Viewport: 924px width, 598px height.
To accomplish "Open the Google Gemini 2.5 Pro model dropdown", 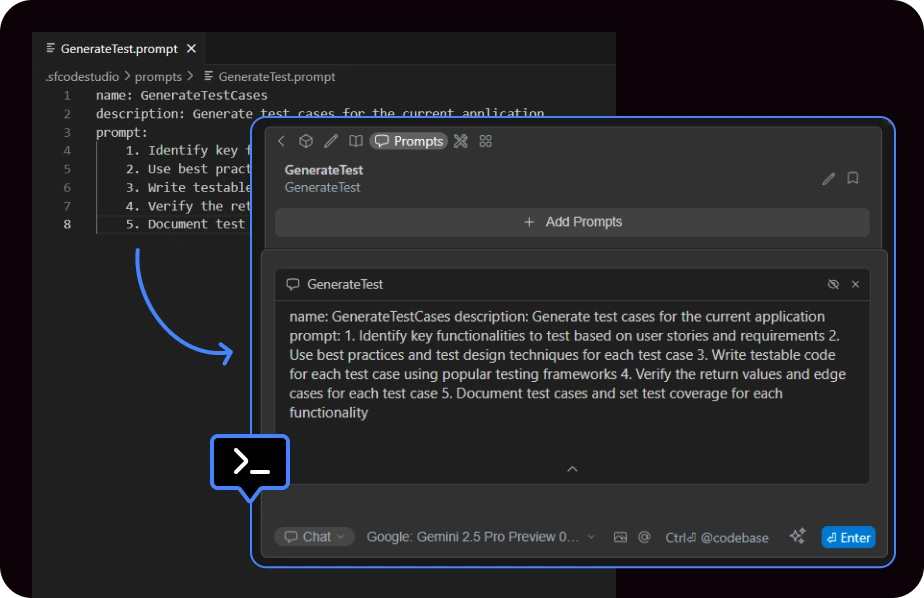I will pyautogui.click(x=480, y=537).
